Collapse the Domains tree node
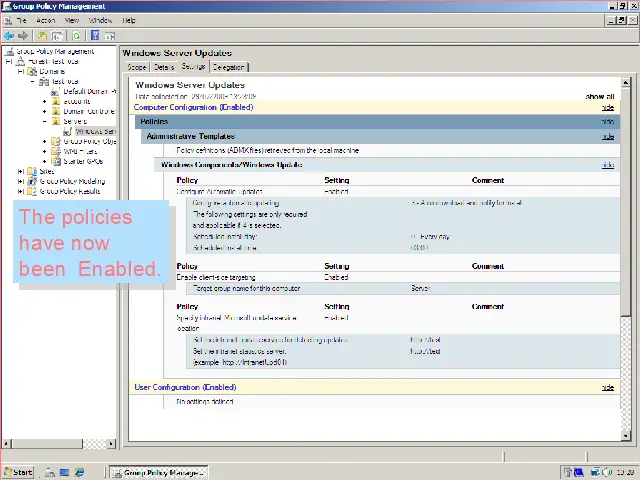 (21, 71)
